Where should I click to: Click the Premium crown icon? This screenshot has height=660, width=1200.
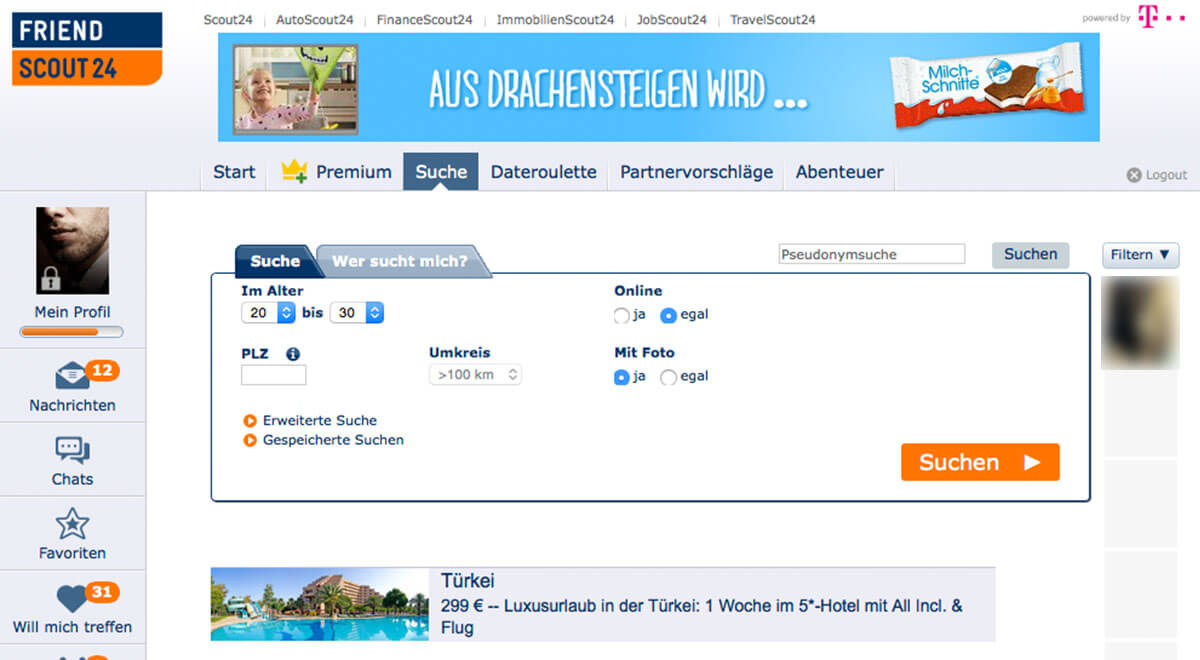point(294,171)
